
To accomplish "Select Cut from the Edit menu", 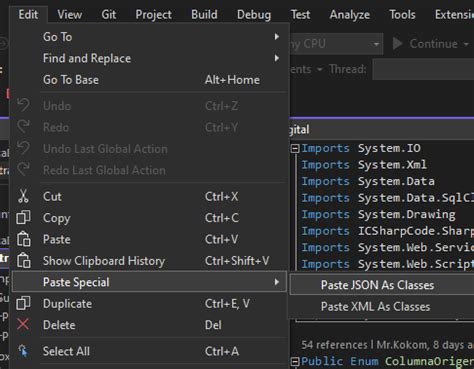I will [x=149, y=196].
